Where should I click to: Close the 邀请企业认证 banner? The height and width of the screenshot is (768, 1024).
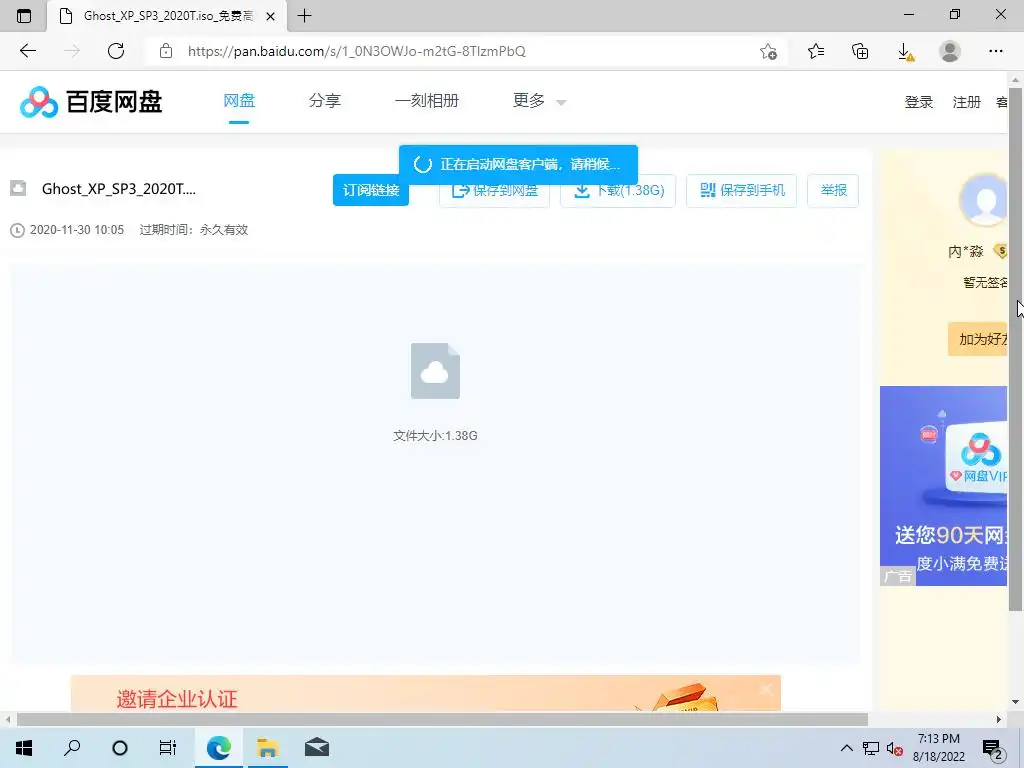point(767,688)
